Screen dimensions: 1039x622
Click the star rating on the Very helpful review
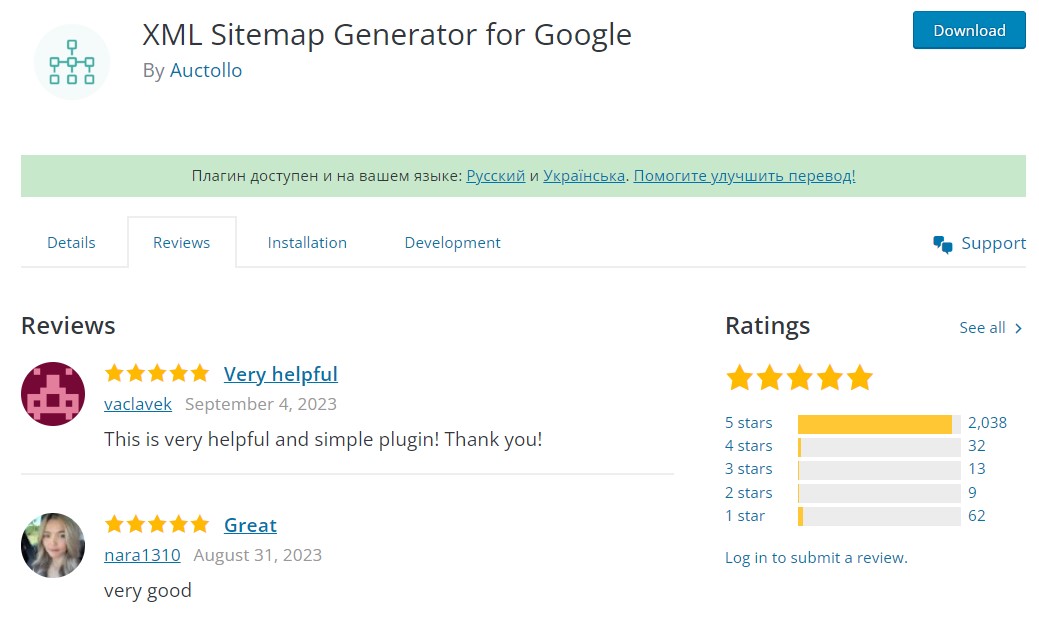(157, 374)
